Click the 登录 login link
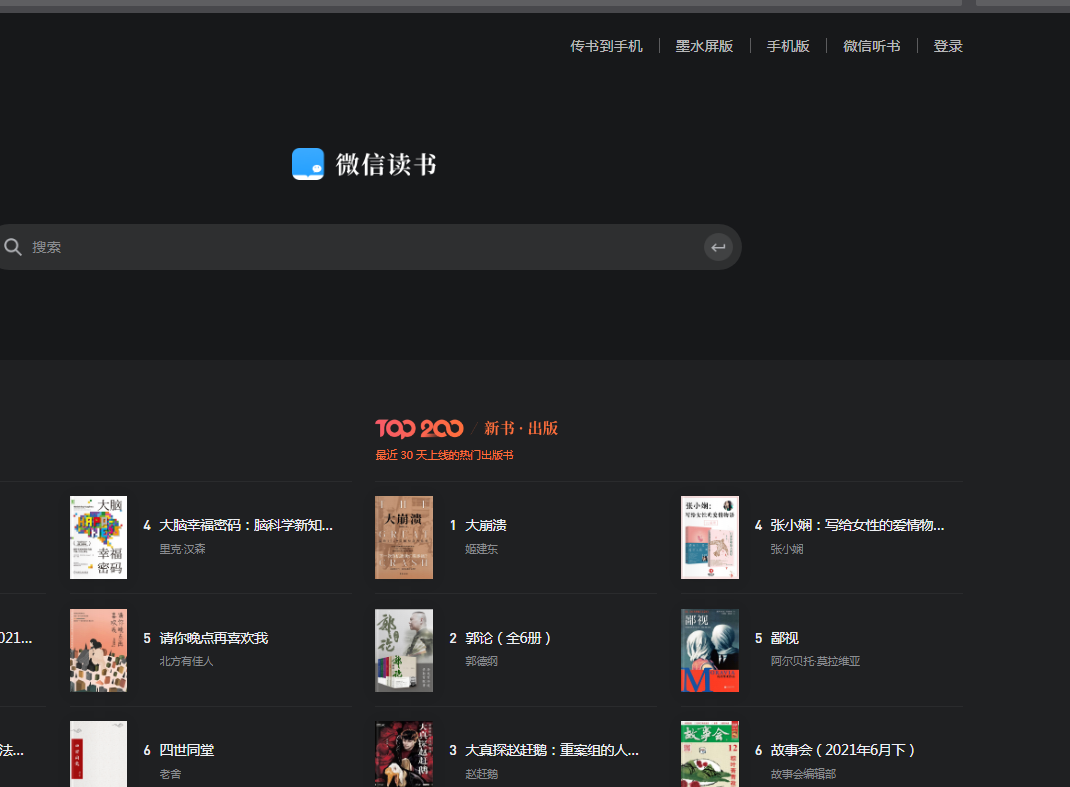Viewport: 1070px width, 787px height. 948,46
